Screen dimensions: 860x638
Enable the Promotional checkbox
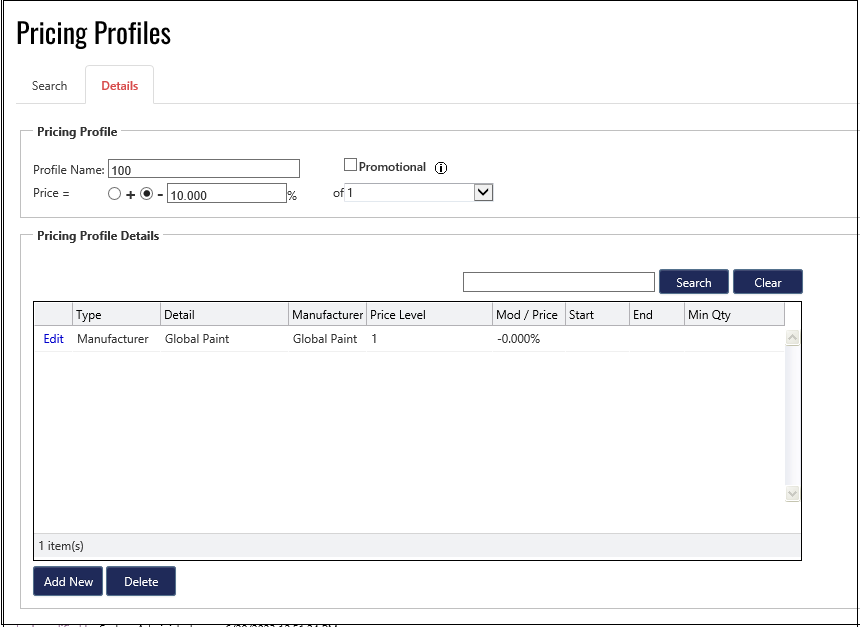pos(351,165)
